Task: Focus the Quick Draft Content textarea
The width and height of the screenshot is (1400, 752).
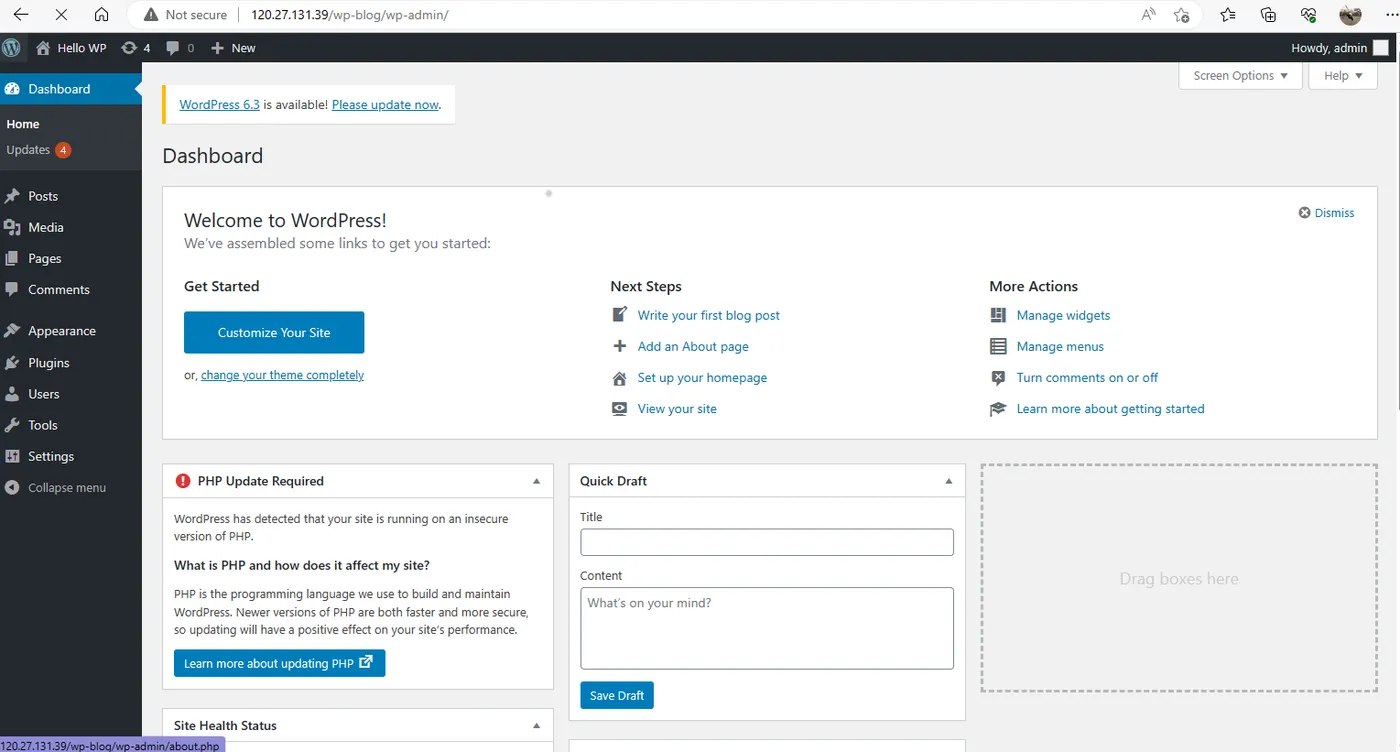Action: click(x=767, y=628)
